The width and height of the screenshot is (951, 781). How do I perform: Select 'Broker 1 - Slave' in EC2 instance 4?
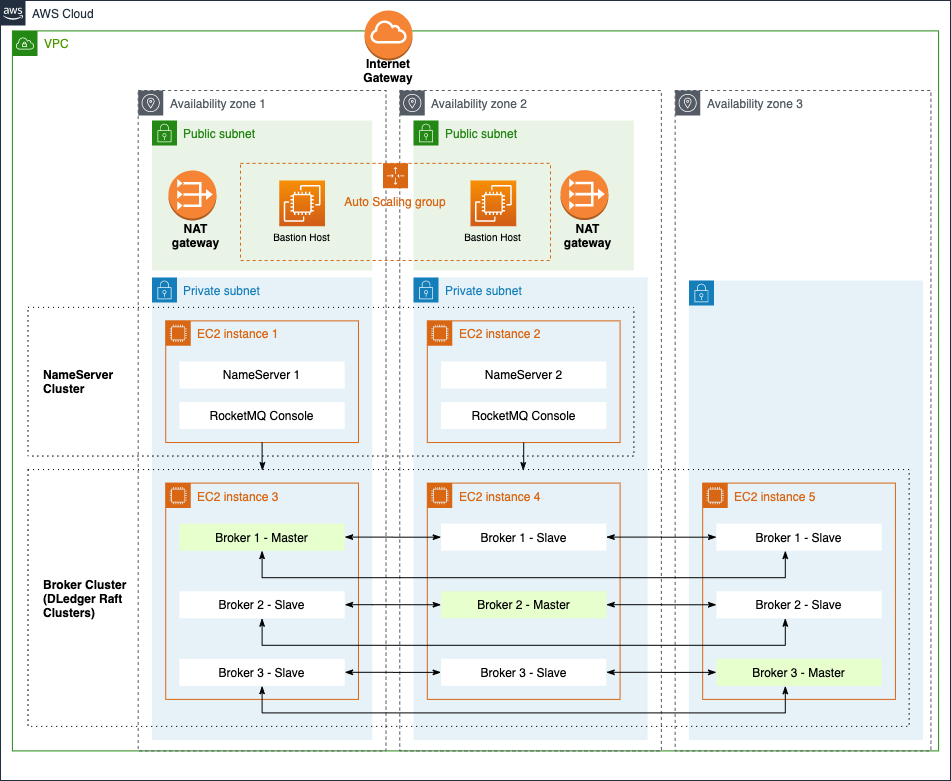click(523, 538)
